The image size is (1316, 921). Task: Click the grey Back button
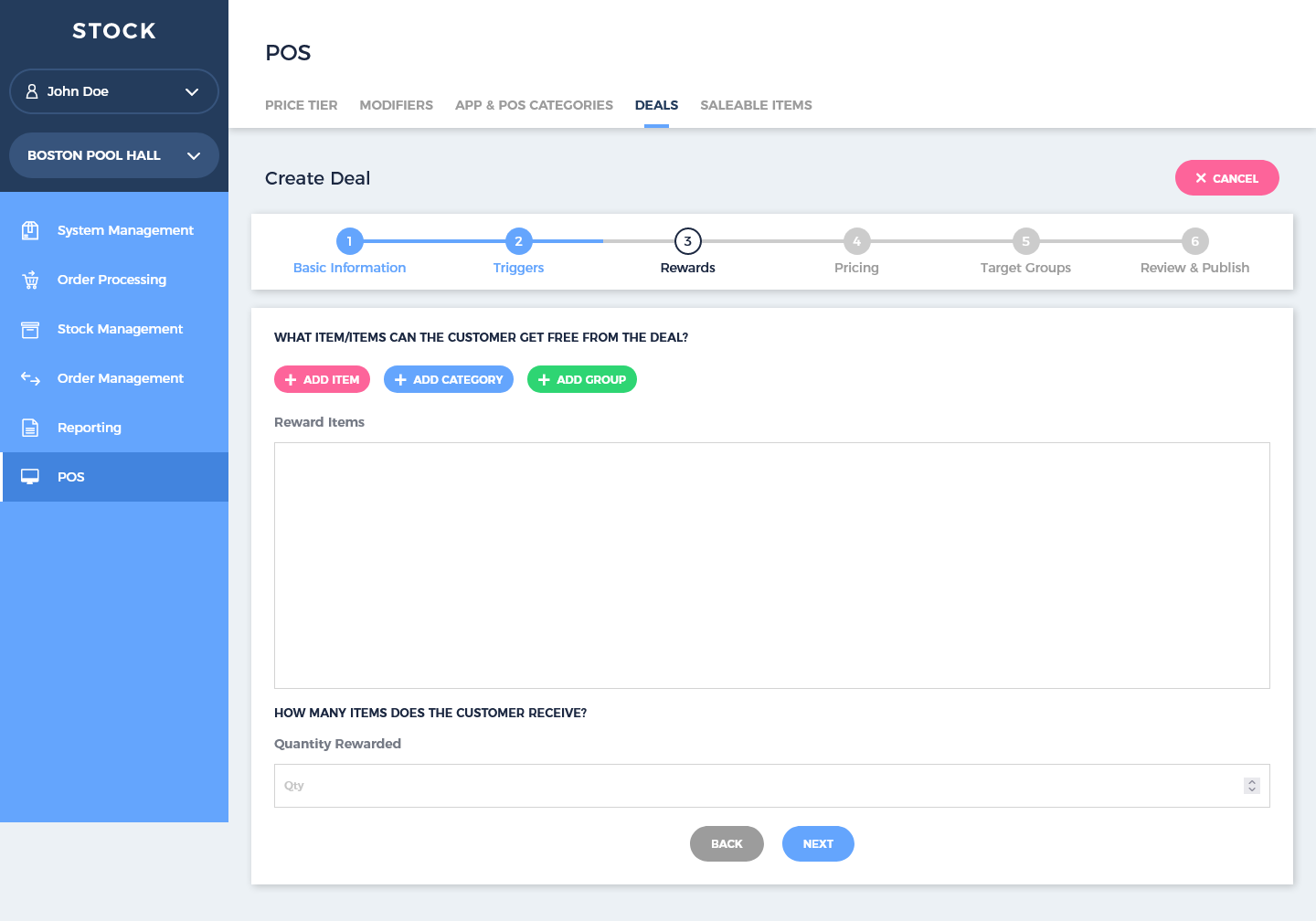(727, 844)
